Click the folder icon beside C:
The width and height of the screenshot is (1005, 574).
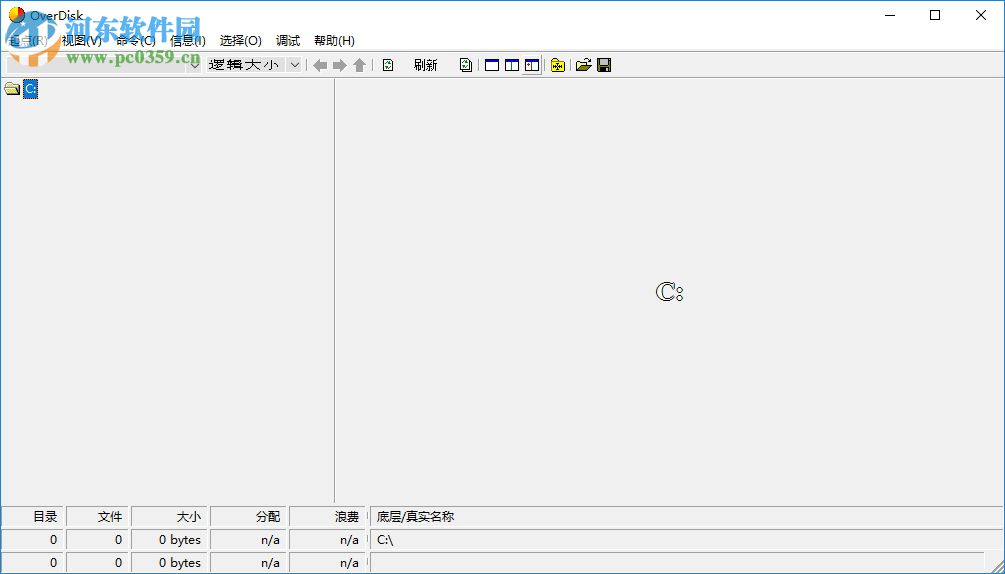pyautogui.click(x=12, y=89)
